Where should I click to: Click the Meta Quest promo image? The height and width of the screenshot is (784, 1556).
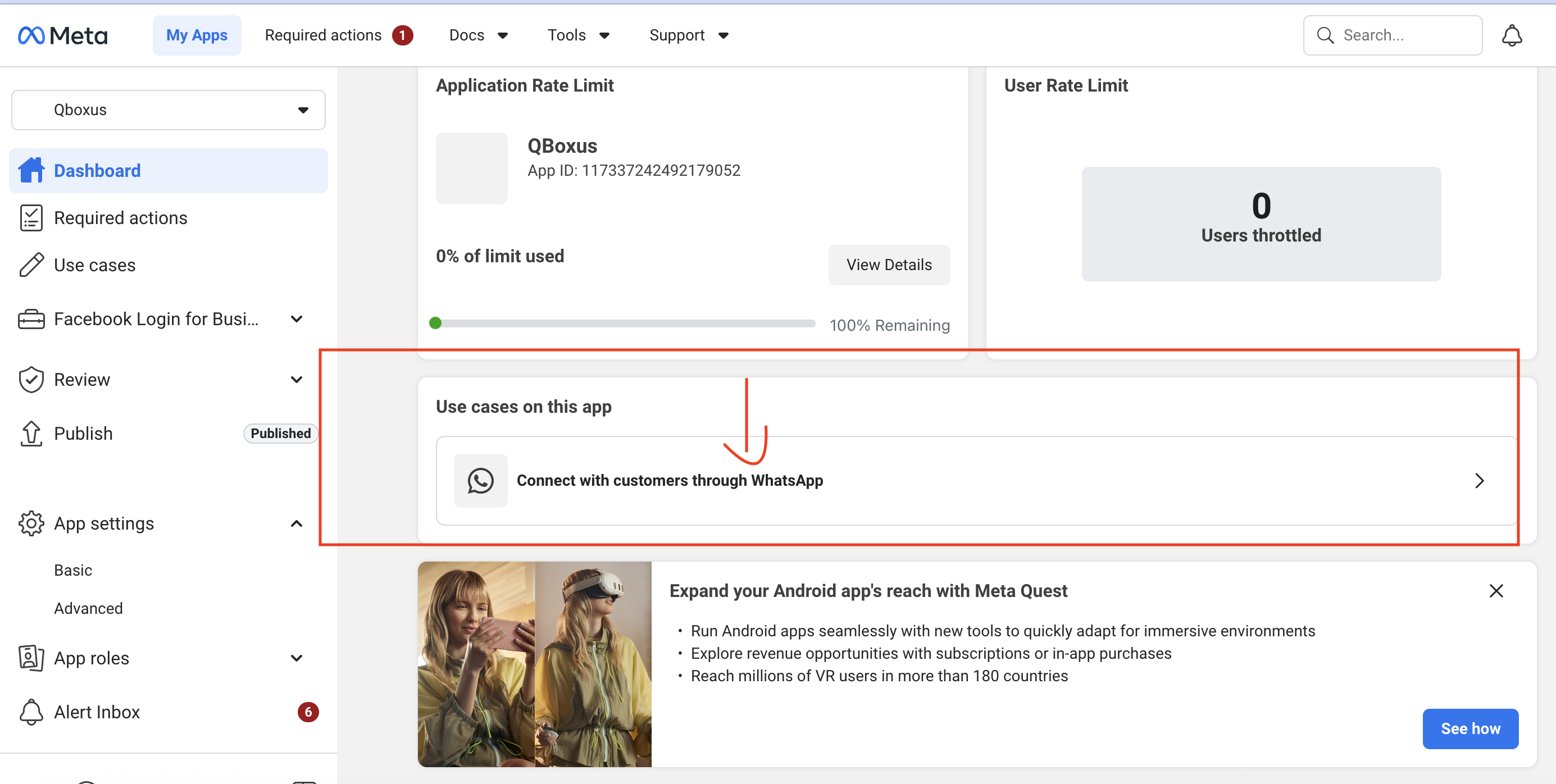coord(535,664)
